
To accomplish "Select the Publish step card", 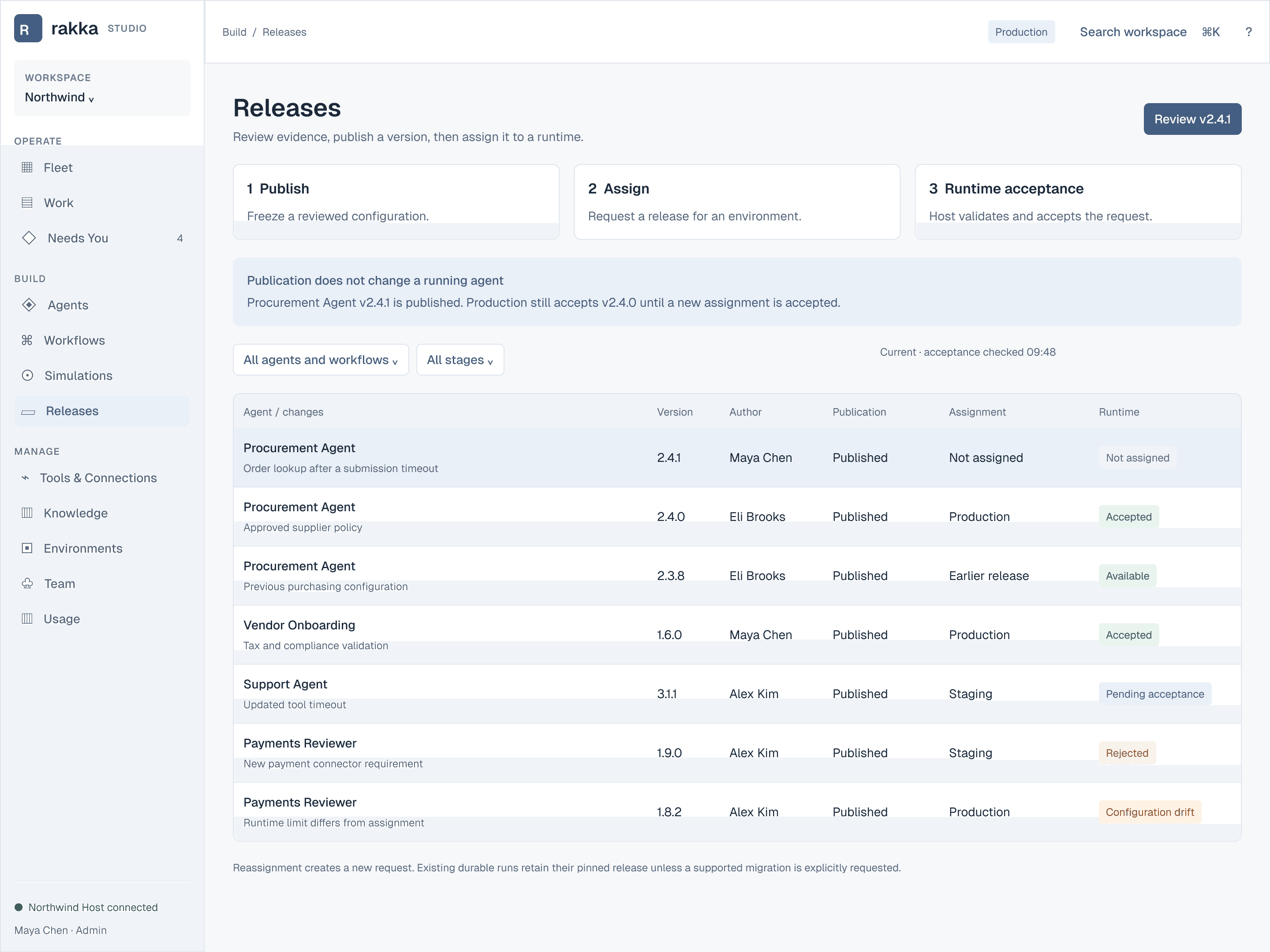I will [396, 202].
